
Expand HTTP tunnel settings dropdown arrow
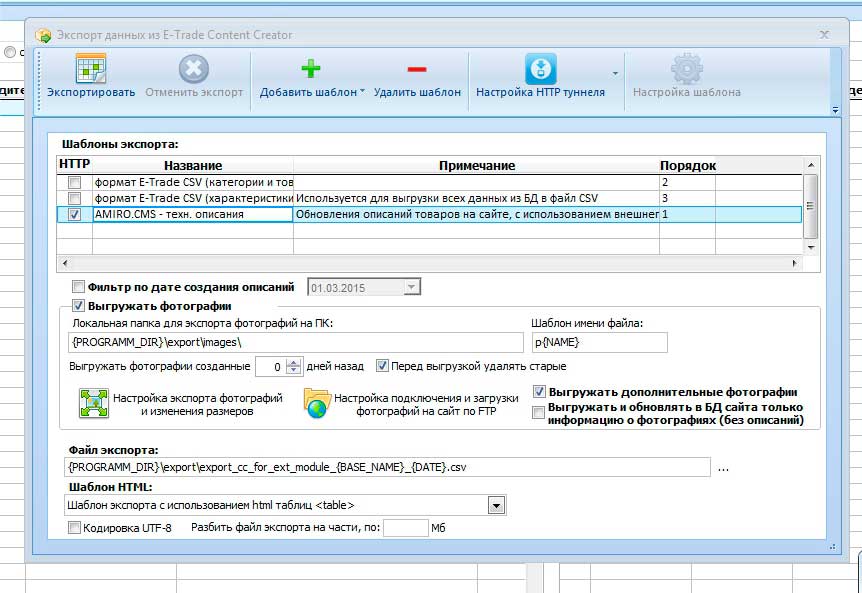[615, 73]
